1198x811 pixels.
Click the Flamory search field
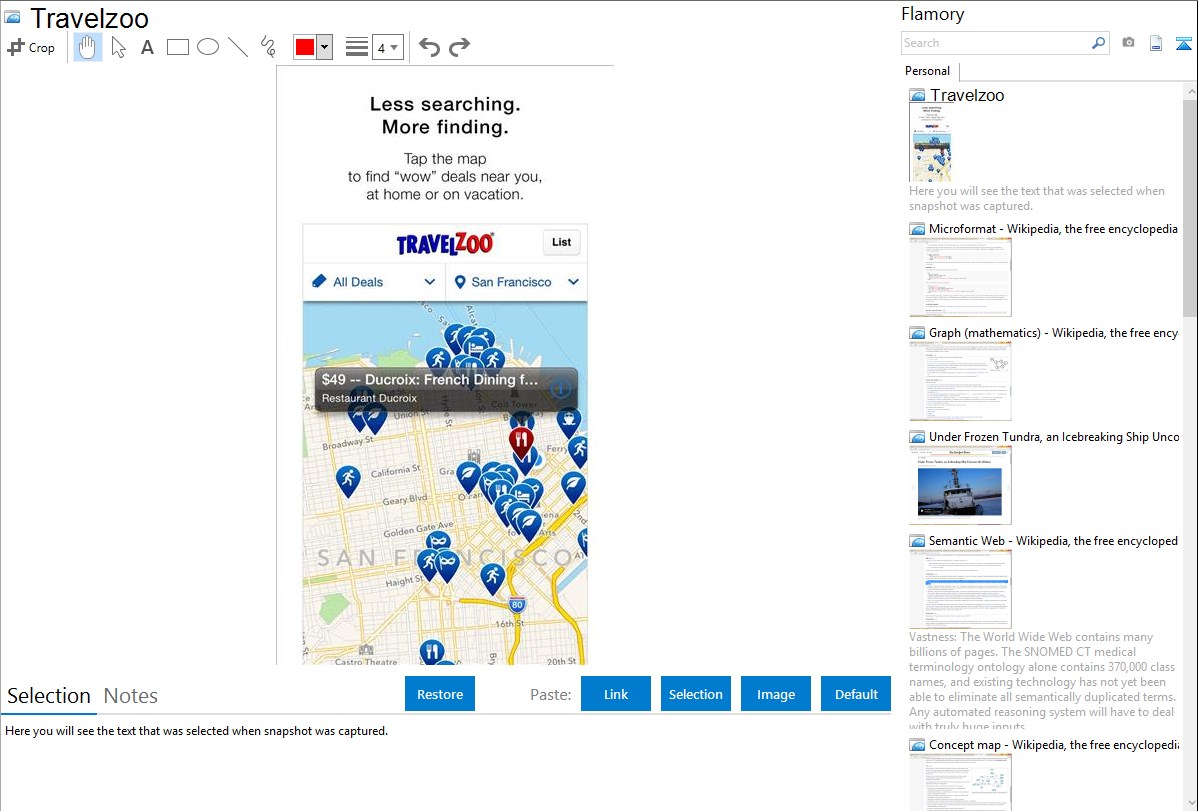(996, 43)
